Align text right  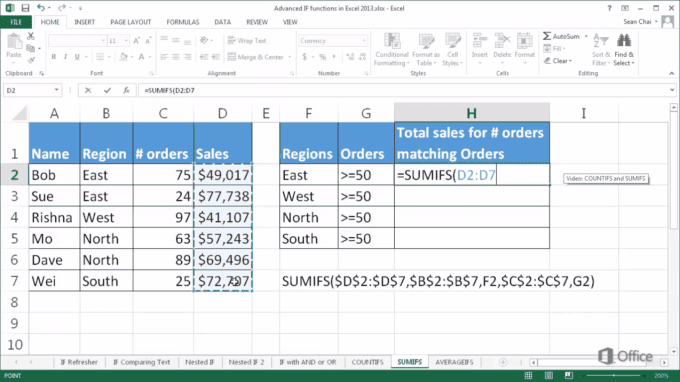pyautogui.click(x=187, y=57)
